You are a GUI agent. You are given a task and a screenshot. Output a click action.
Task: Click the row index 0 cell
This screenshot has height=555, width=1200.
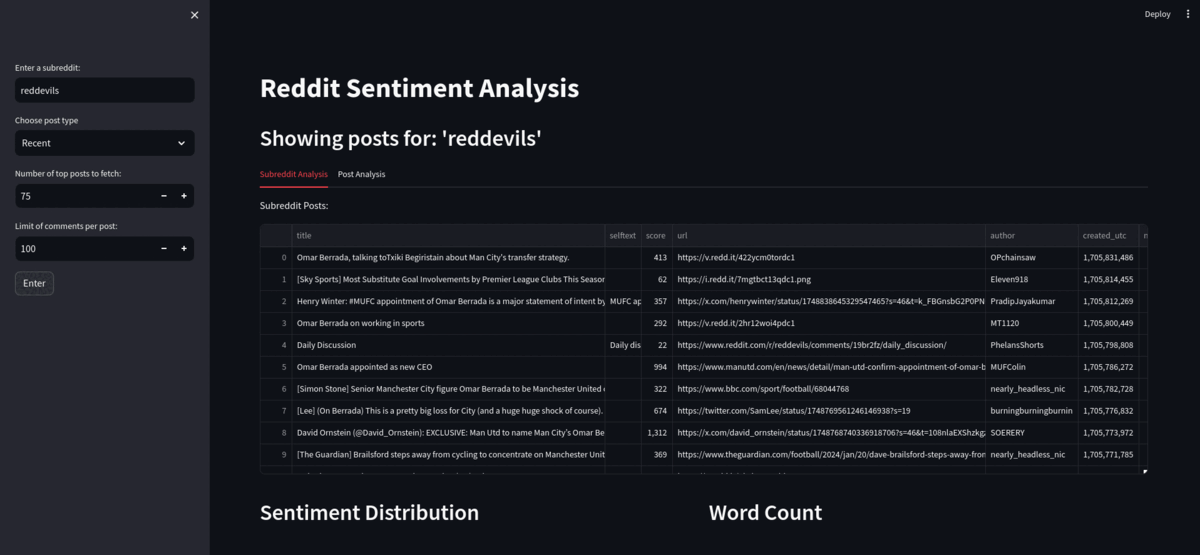(276, 258)
